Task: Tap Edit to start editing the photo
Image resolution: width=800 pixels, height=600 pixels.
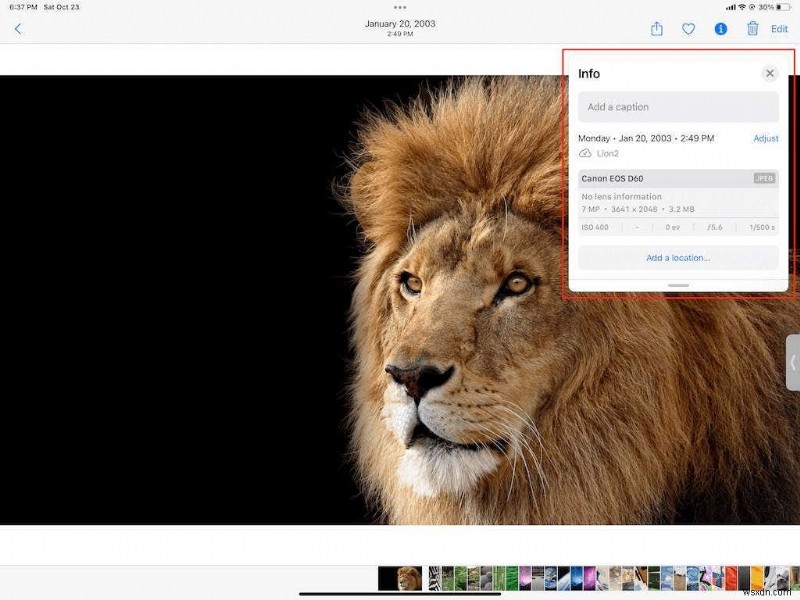Action: tap(779, 29)
